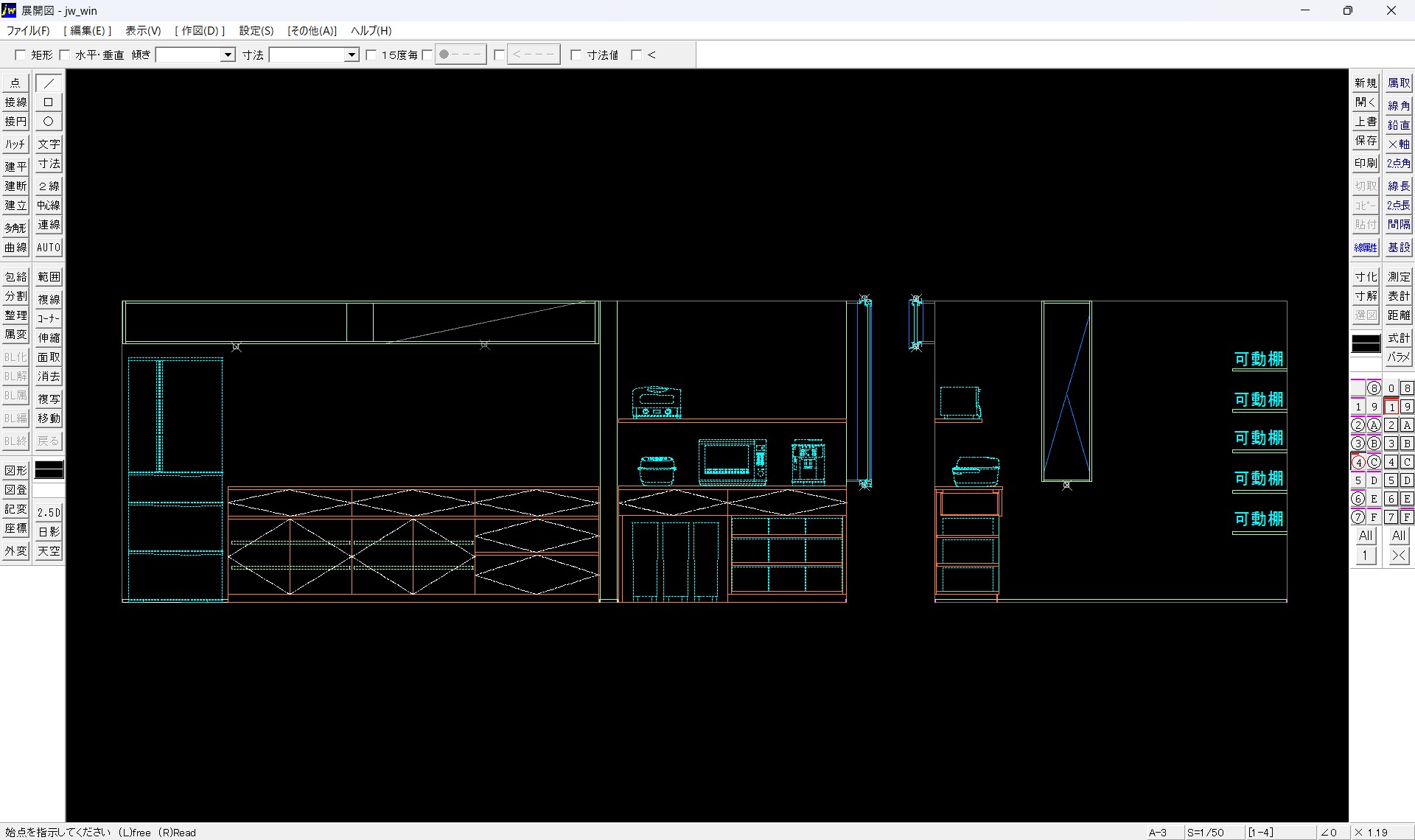Open the 設定(S) menu
The height and width of the screenshot is (840, 1415).
256,31
